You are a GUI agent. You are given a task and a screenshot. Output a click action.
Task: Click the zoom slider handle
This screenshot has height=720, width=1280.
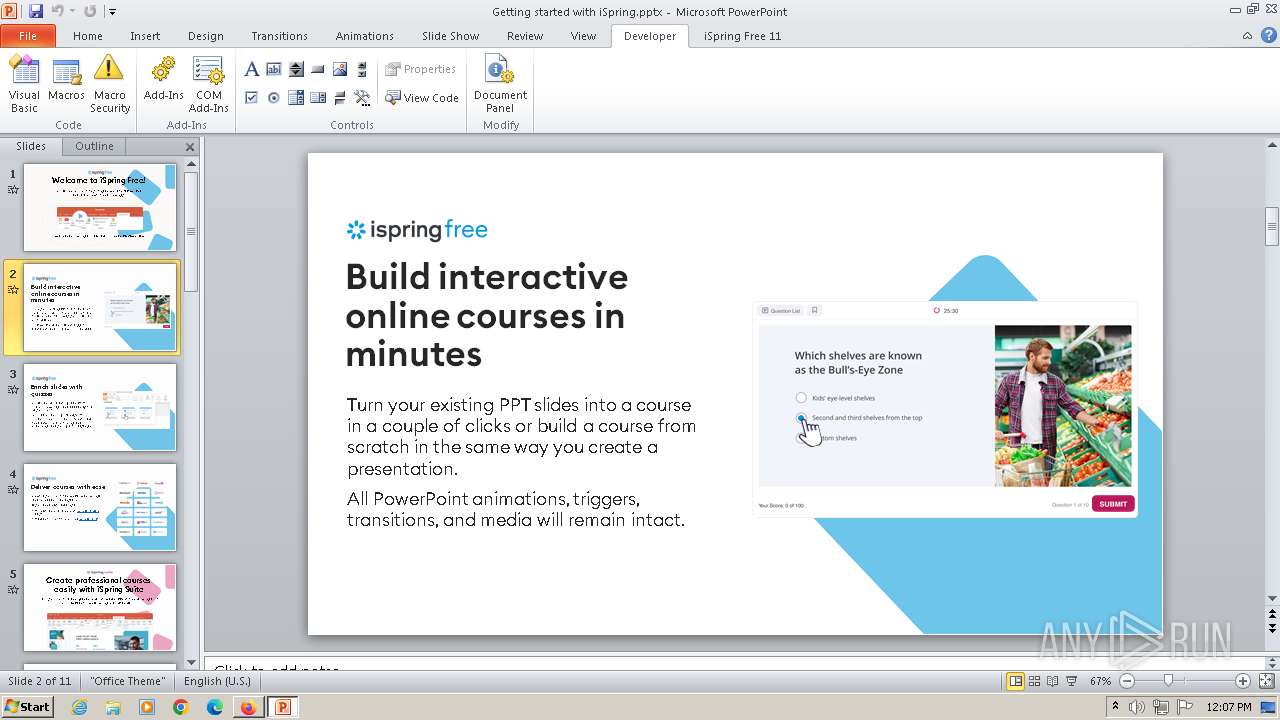point(1168,681)
